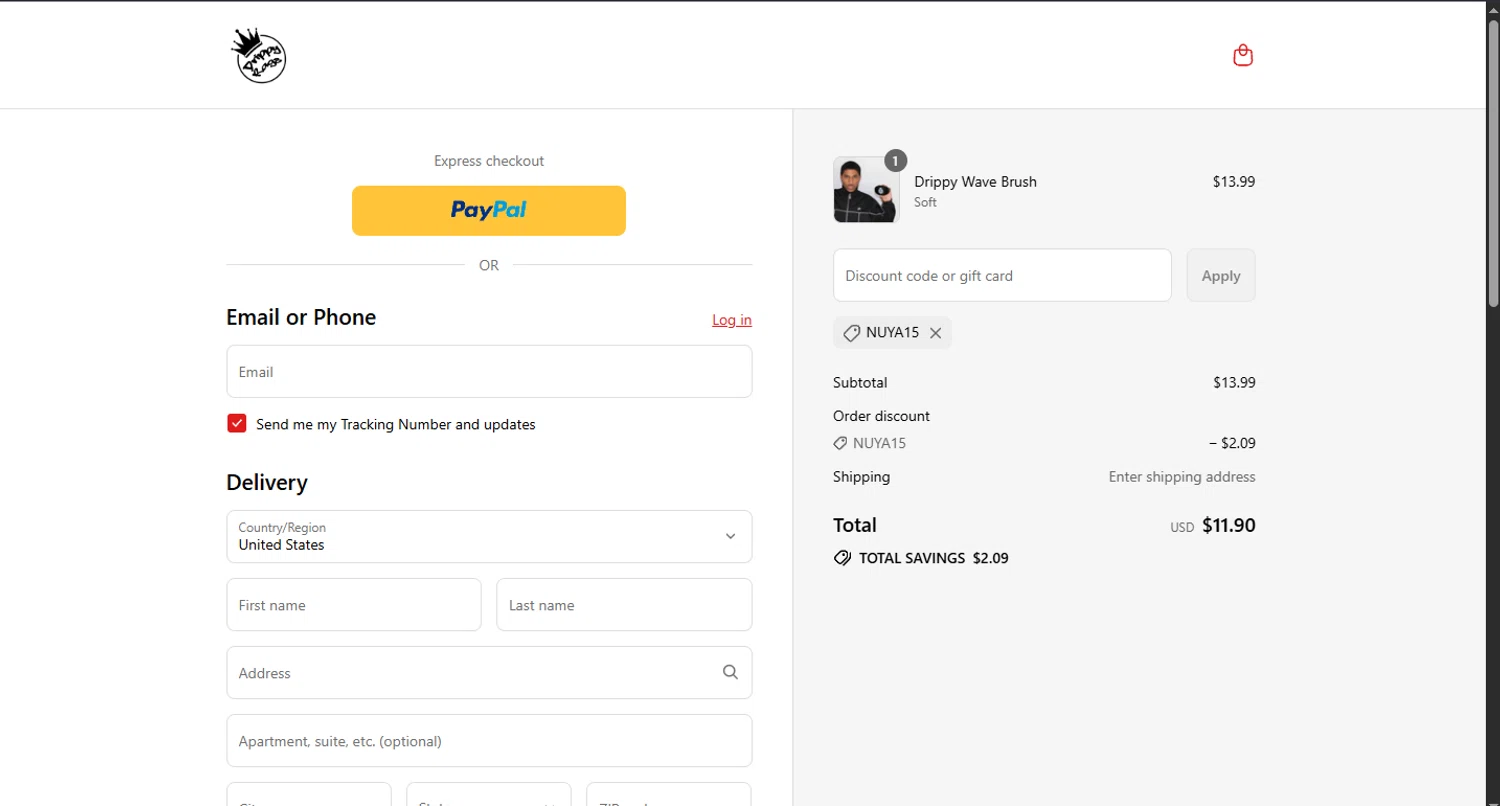Pay with PayPal express checkout
This screenshot has width=1500, height=806.
pos(489,211)
